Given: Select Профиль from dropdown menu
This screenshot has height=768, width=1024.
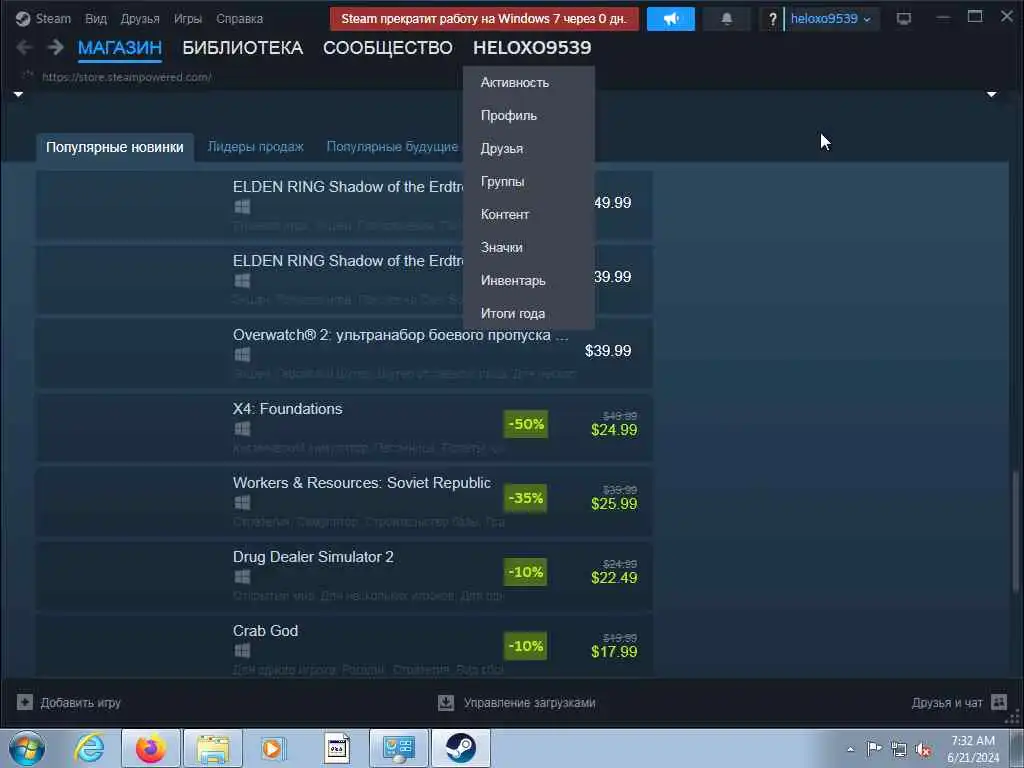Looking at the screenshot, I should (x=528, y=116).
